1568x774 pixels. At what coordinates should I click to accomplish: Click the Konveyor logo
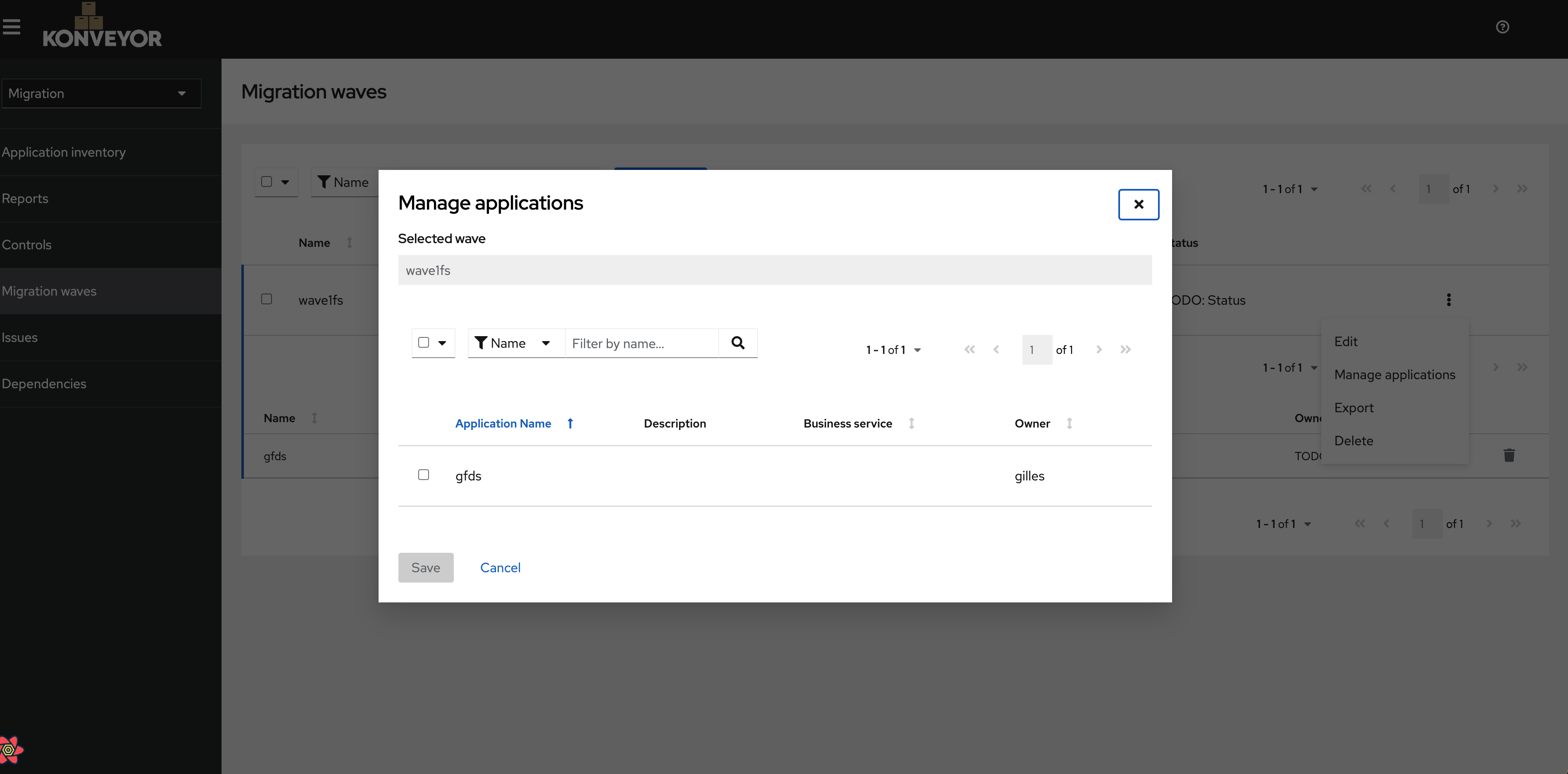[102, 26]
